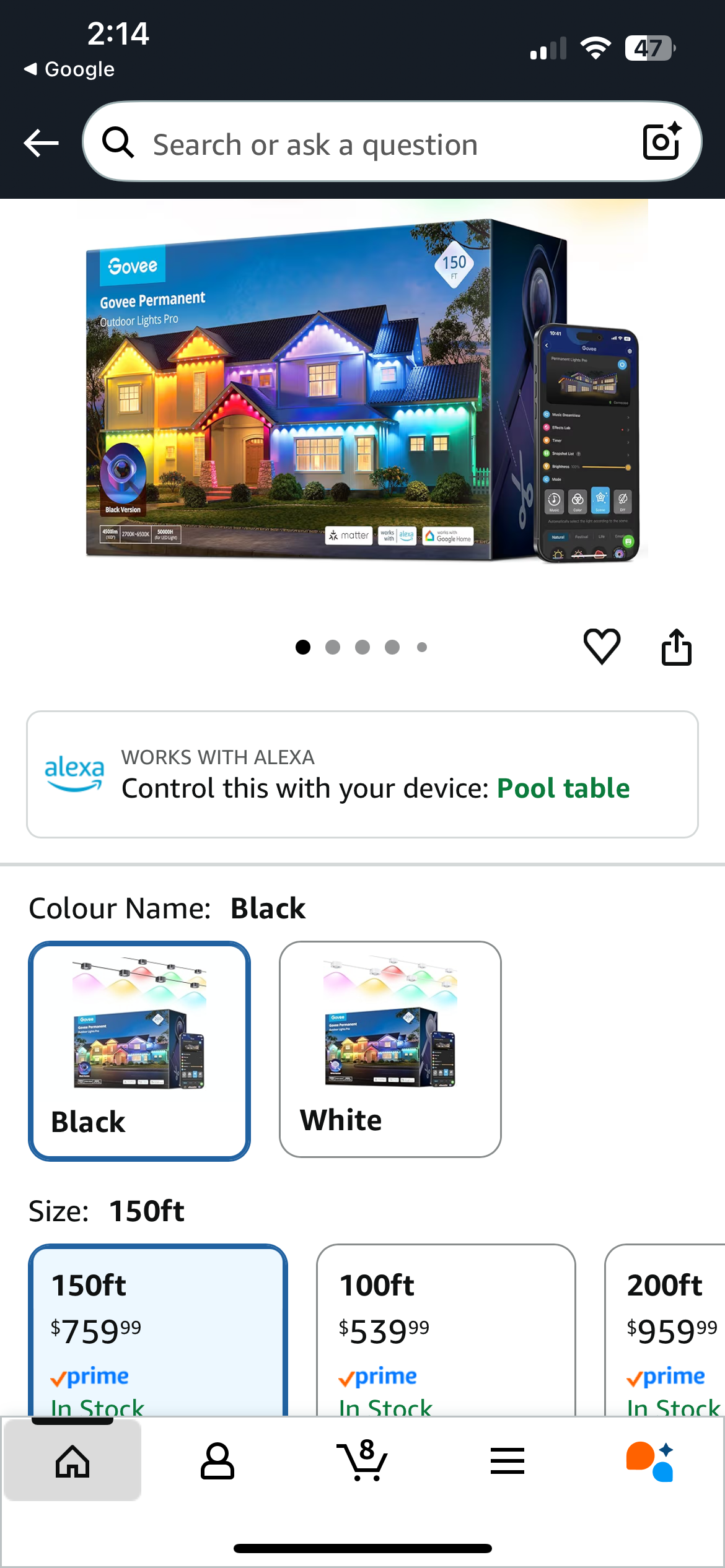Viewport: 725px width, 1568px height.
Task: Jump to second product image dot
Action: pyautogui.click(x=333, y=647)
